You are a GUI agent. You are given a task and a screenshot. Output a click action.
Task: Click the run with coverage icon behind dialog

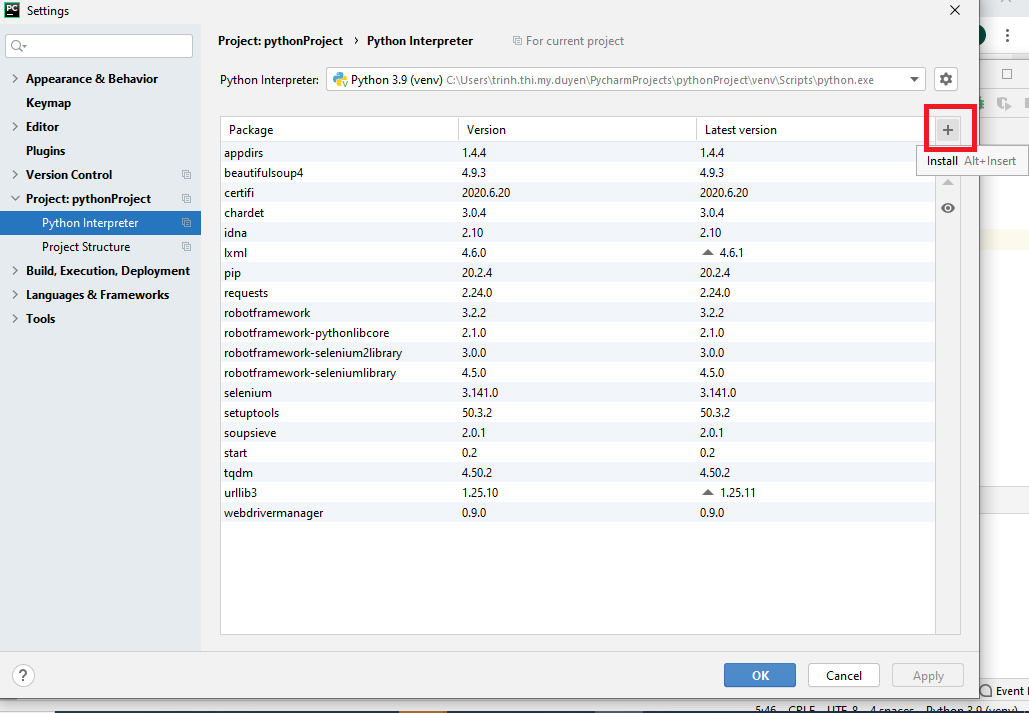tap(1003, 104)
